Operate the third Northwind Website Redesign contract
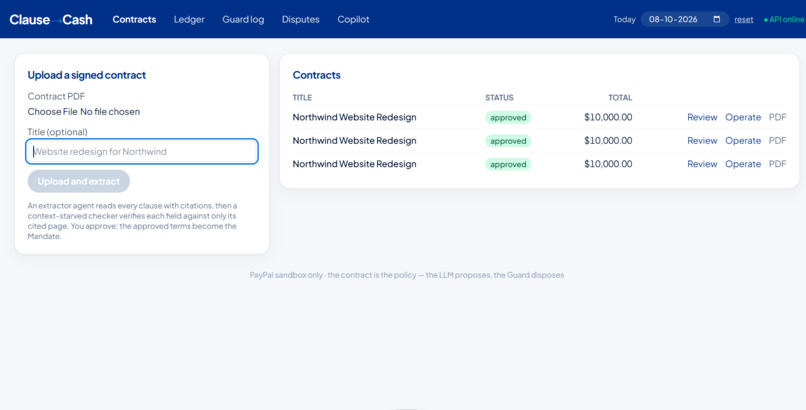 coord(743,164)
